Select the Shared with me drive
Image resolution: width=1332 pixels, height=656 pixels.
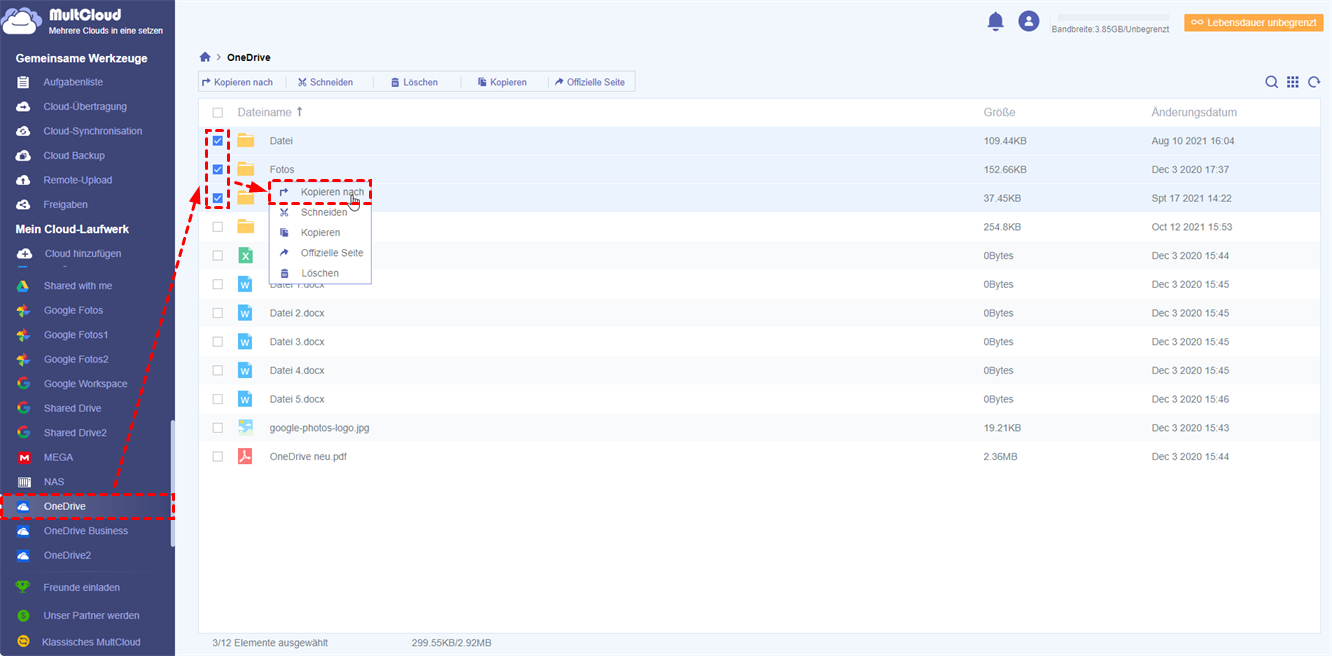tap(78, 286)
